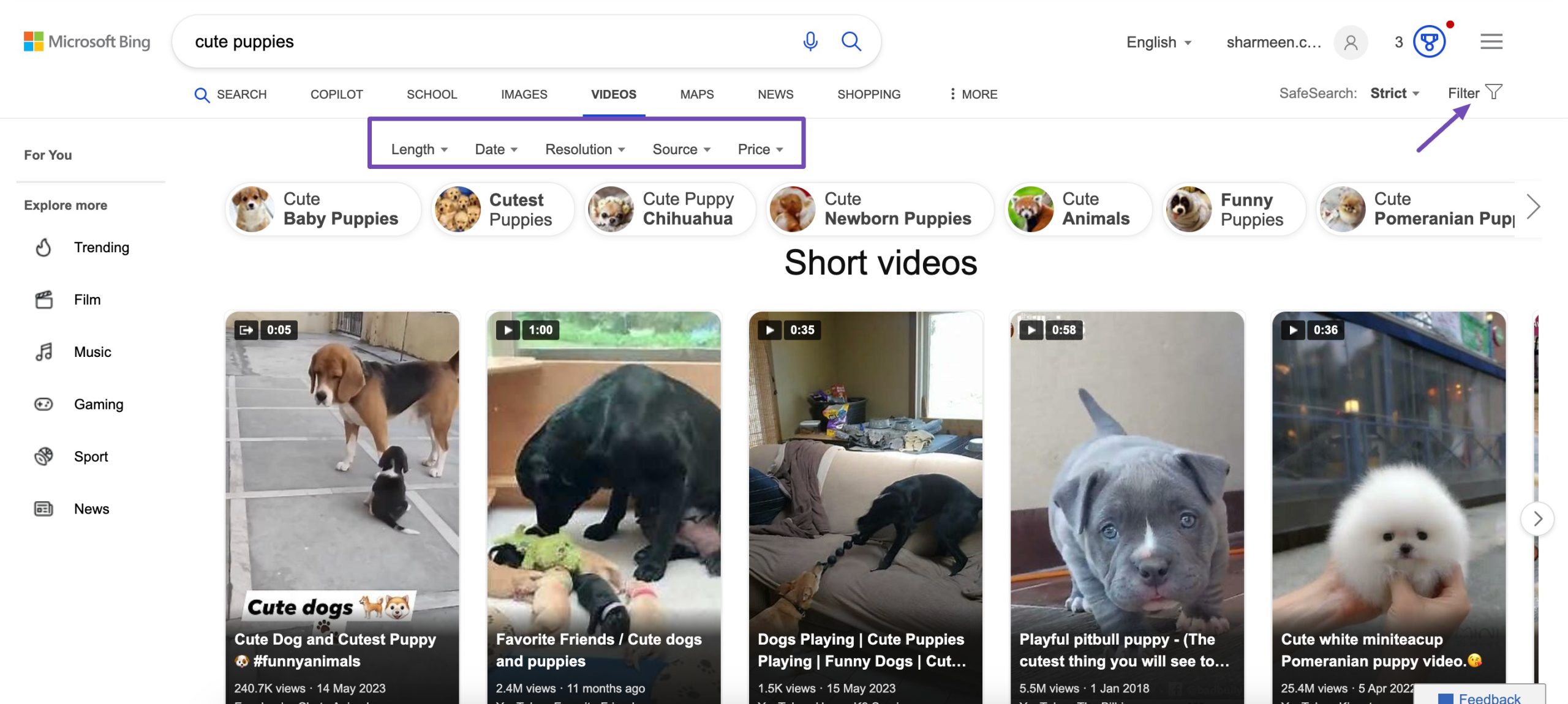Click play icon on 0:58 video
Screen dimensions: 1568x704
tap(1031, 330)
